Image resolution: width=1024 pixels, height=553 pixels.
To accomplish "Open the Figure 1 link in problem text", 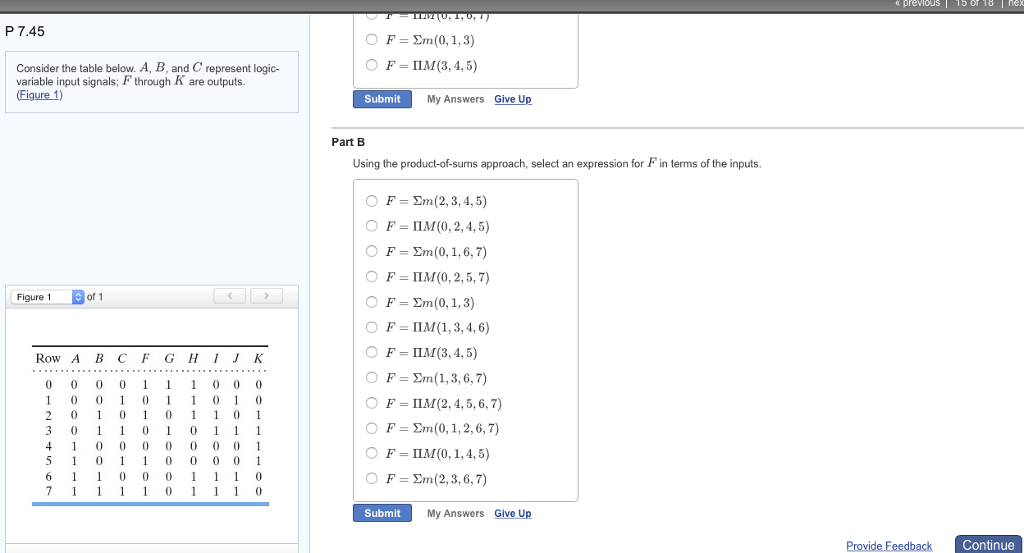I will click(40, 95).
